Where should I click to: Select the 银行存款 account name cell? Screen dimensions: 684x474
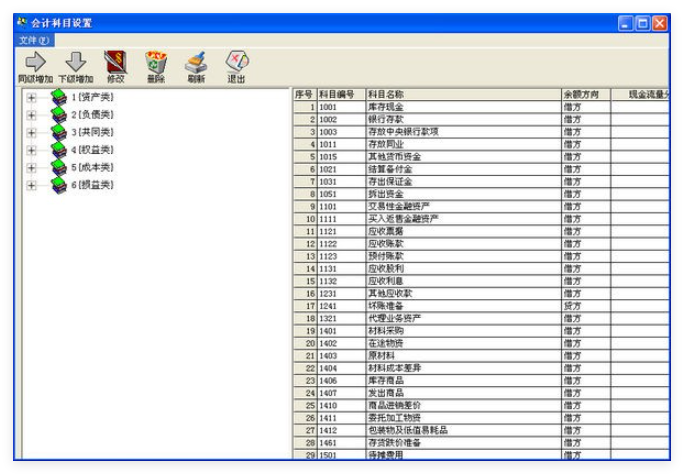pos(463,119)
